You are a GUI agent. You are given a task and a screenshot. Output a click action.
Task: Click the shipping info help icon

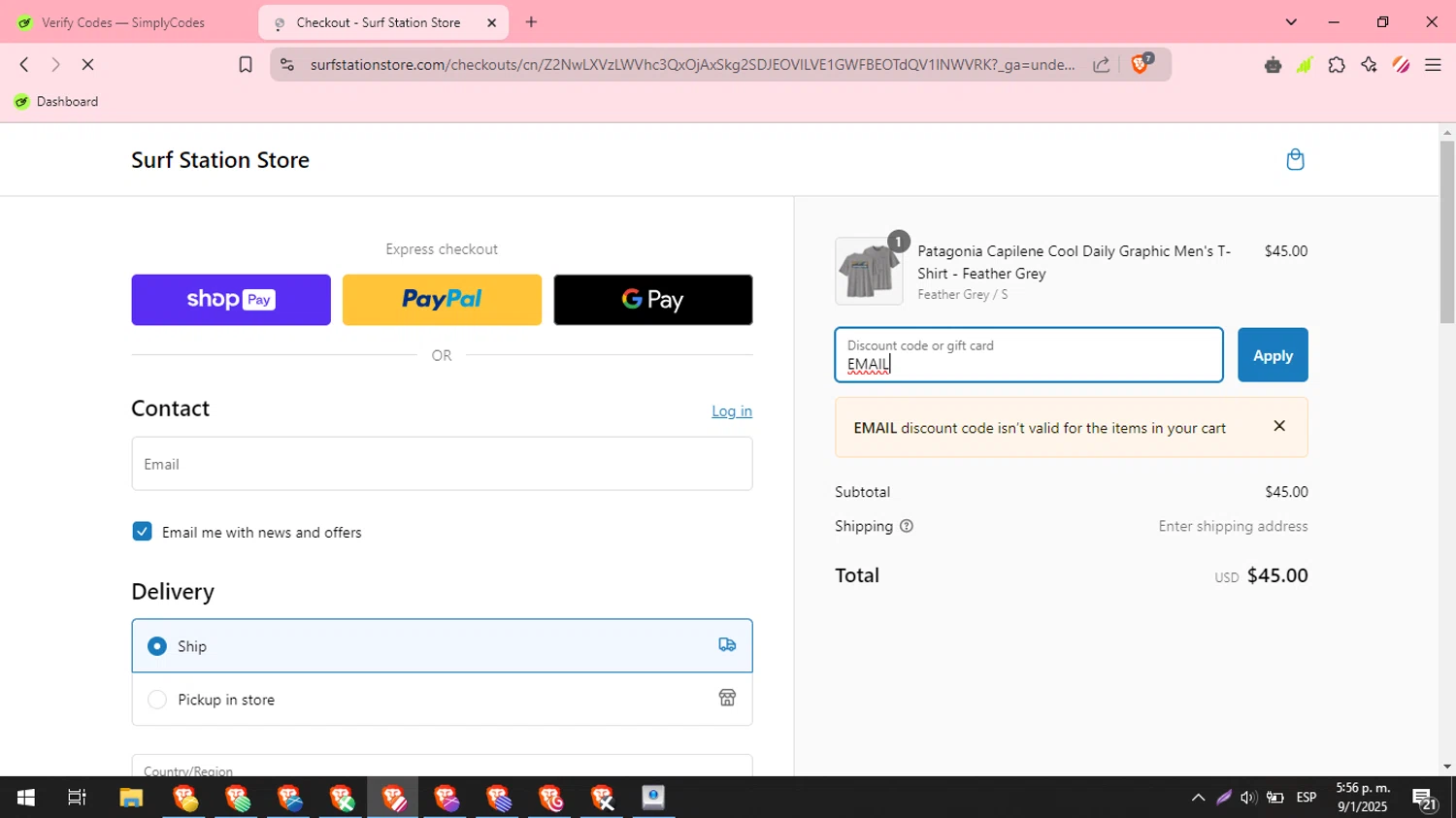click(907, 526)
